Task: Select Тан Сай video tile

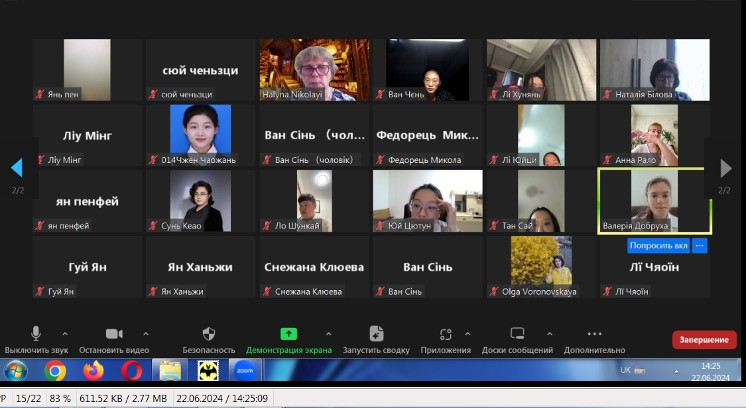Action: point(541,201)
